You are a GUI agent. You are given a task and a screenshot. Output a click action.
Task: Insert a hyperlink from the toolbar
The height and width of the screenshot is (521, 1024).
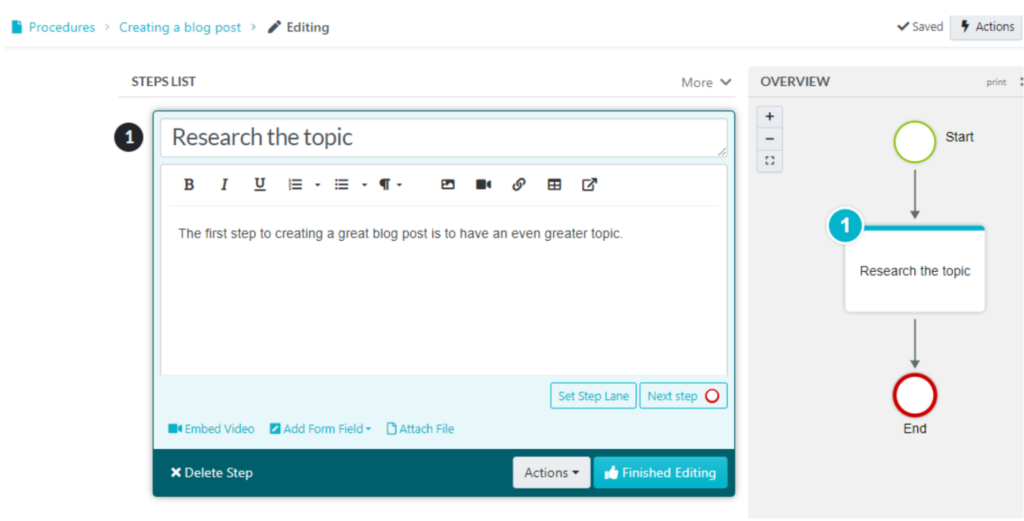(519, 185)
